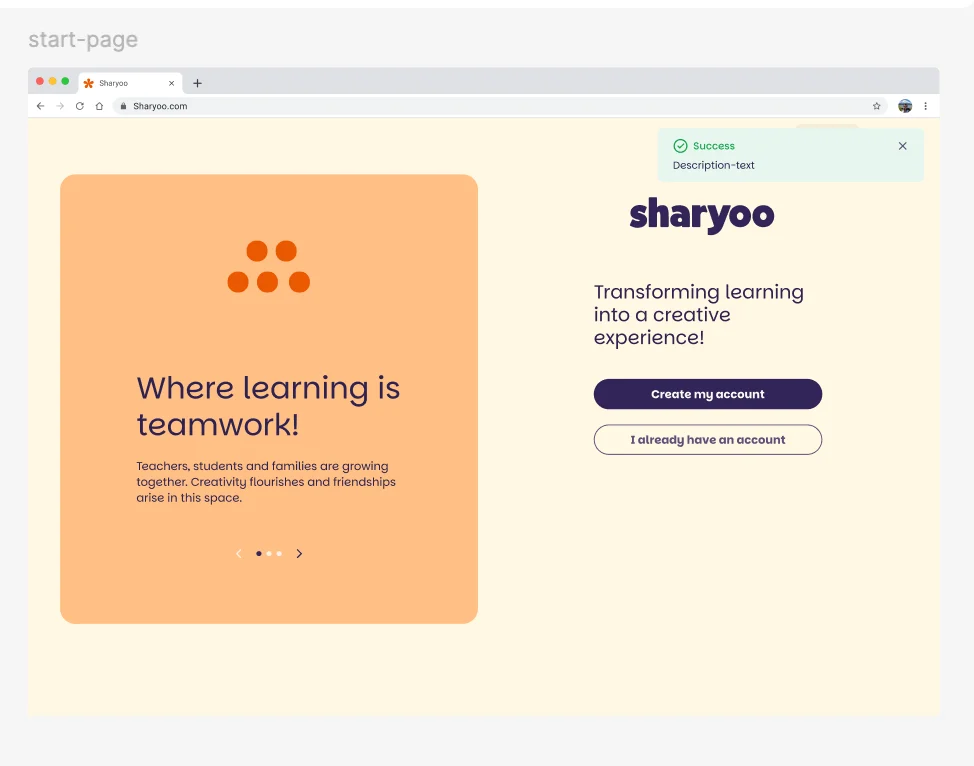Click the 'Teachers, students and families' paragraph
974x766 pixels.
(x=266, y=481)
